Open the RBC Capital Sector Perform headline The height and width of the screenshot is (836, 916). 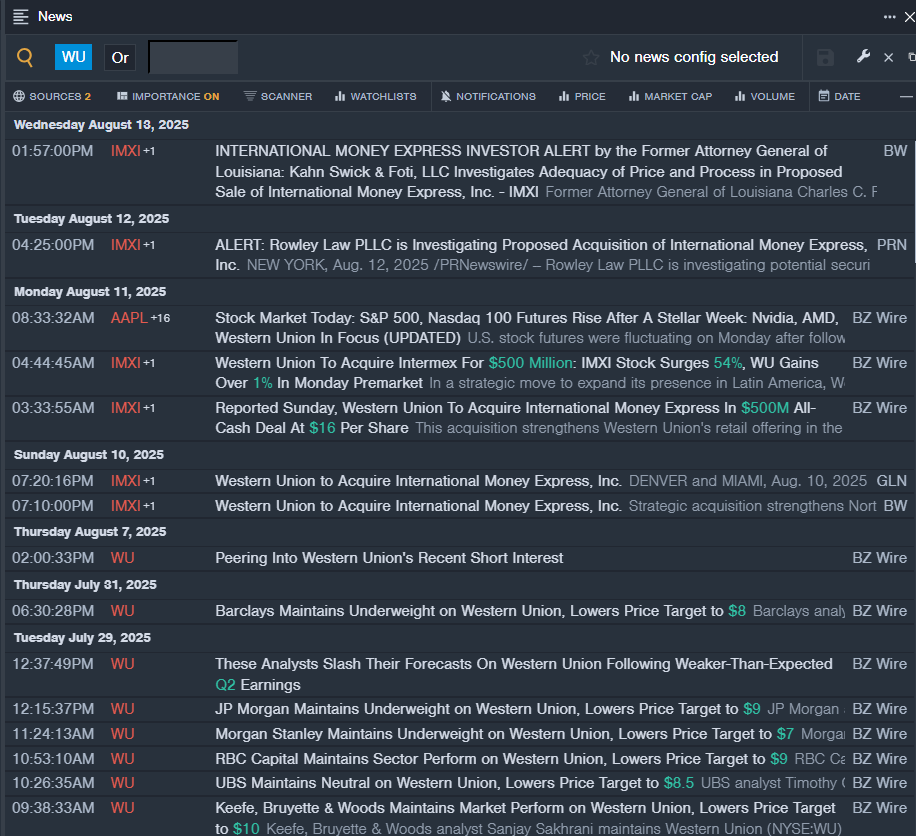coord(501,759)
